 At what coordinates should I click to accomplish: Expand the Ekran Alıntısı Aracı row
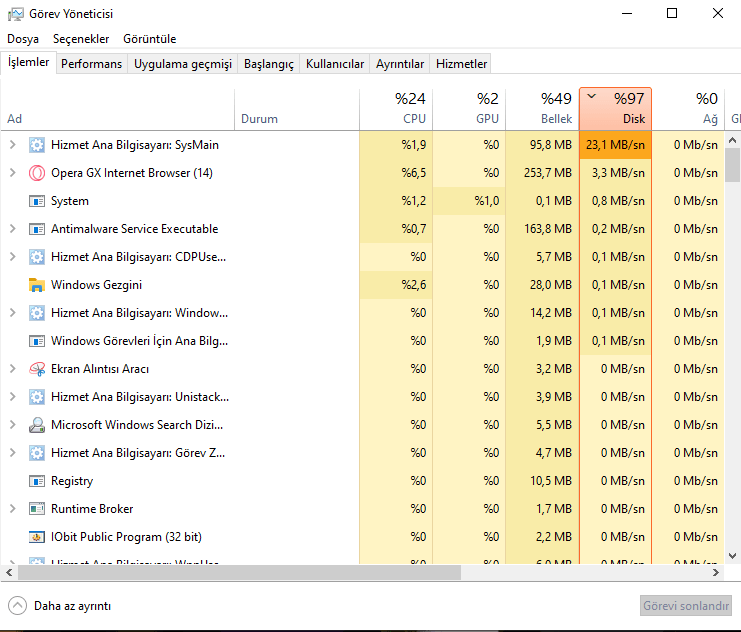coord(13,369)
